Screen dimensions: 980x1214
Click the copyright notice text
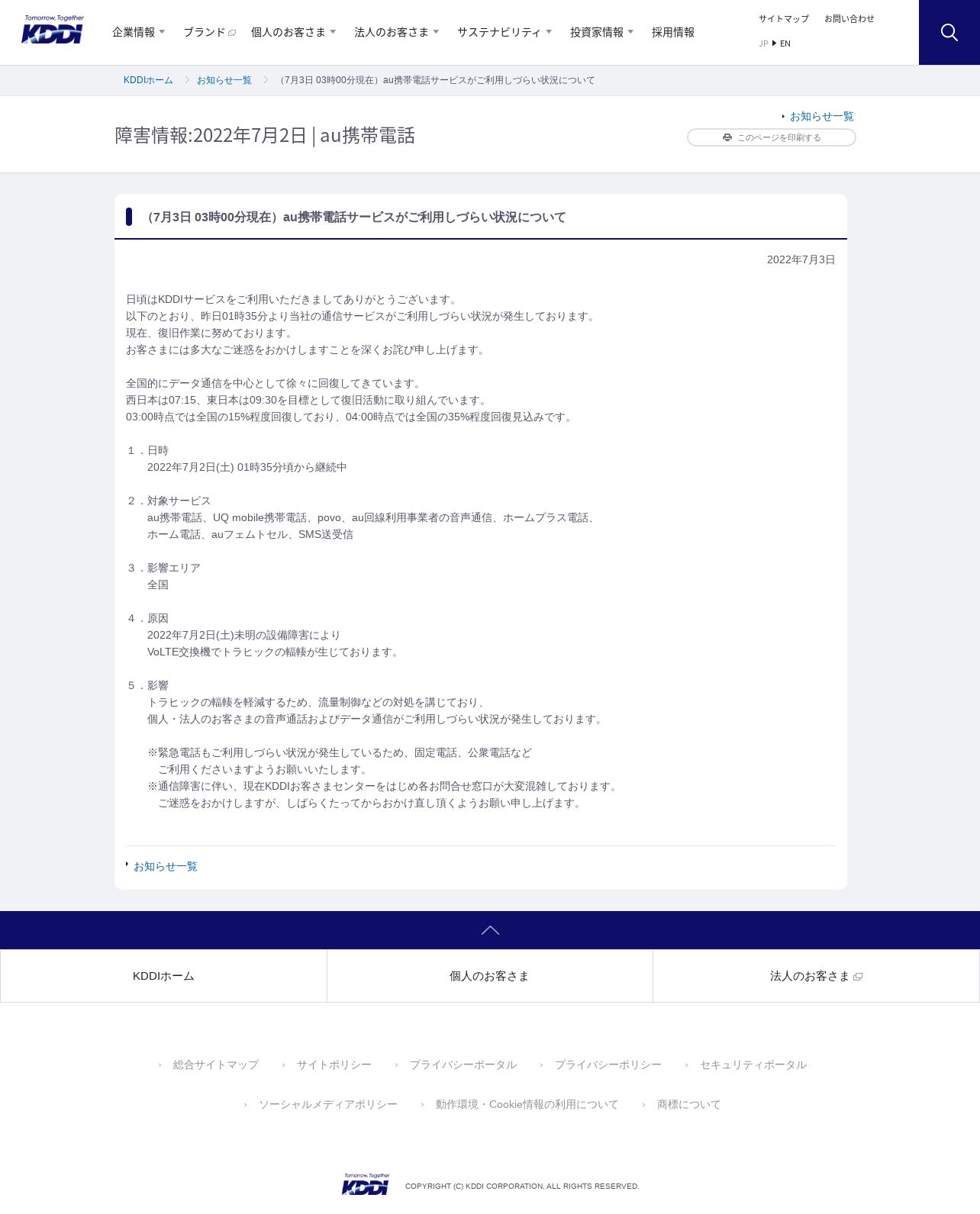click(522, 1186)
